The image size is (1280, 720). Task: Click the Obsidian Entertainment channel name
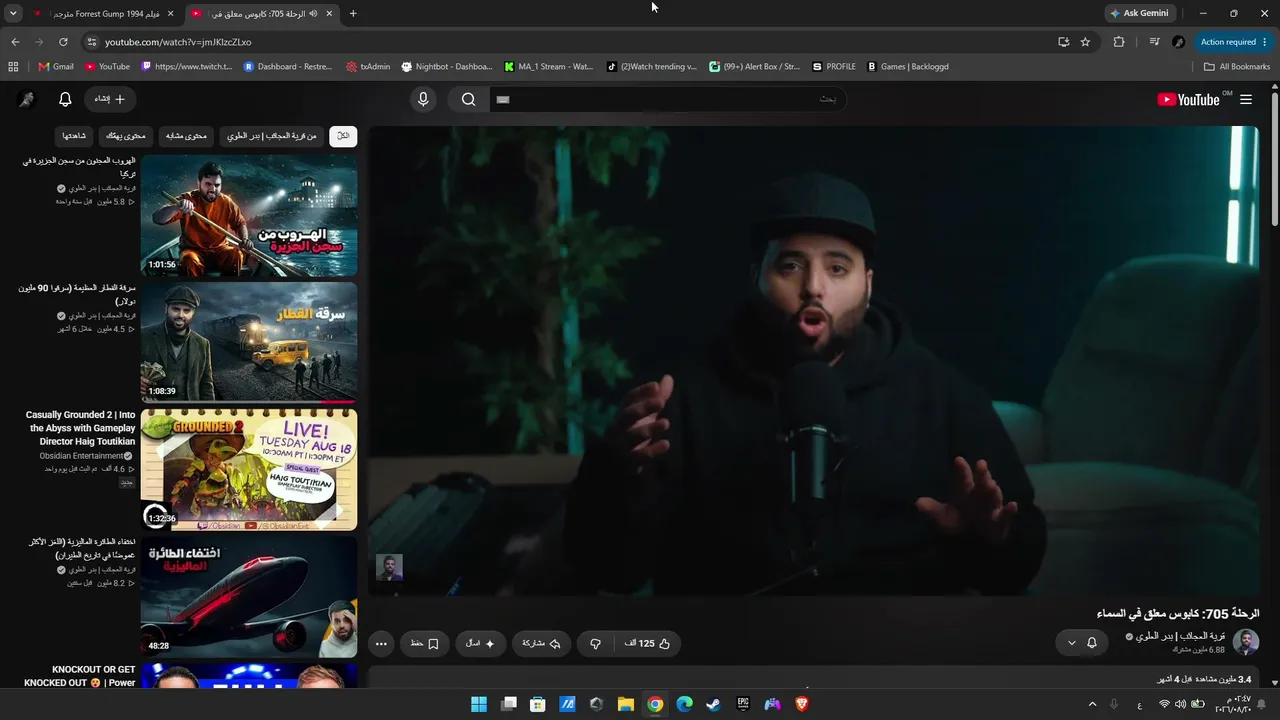pos(81,456)
